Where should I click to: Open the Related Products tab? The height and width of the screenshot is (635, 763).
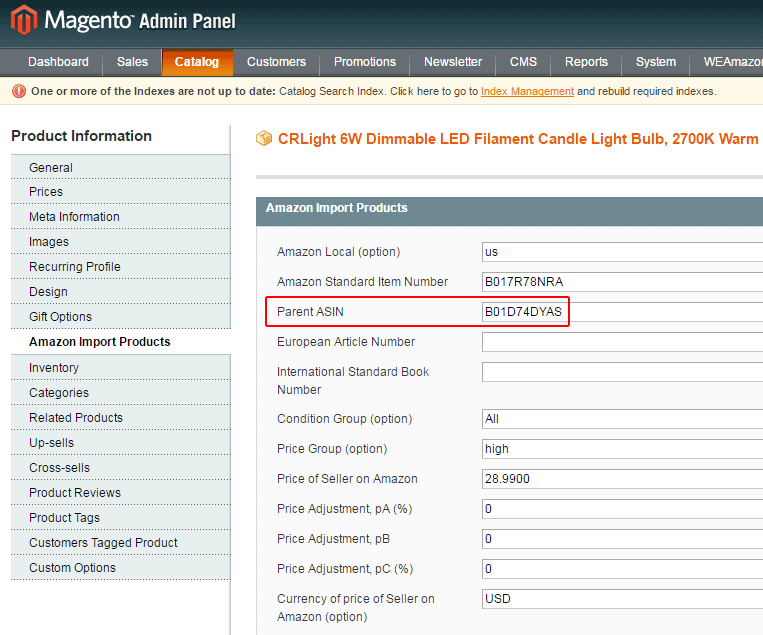tap(121, 417)
